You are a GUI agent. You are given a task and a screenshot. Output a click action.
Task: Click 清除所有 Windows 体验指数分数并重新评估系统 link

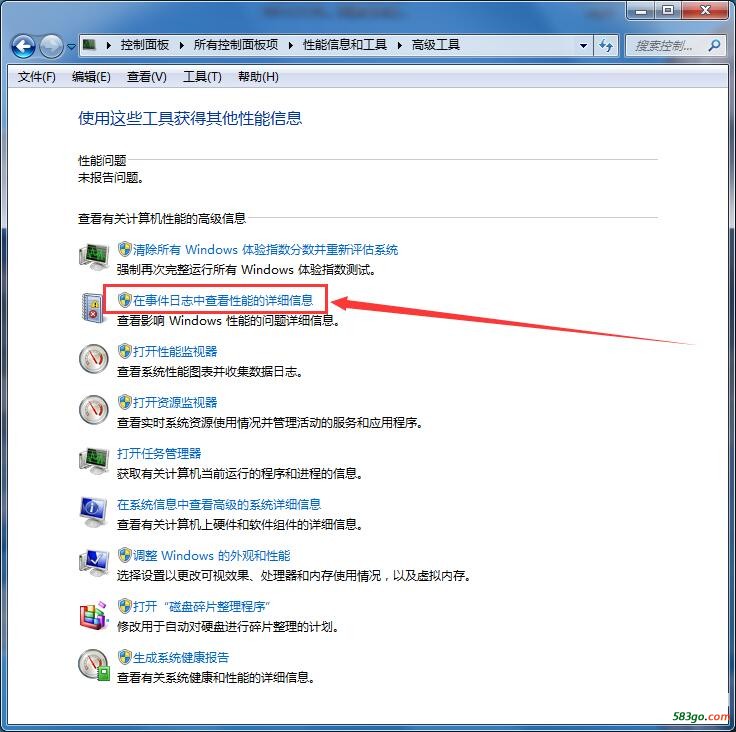coord(265,250)
